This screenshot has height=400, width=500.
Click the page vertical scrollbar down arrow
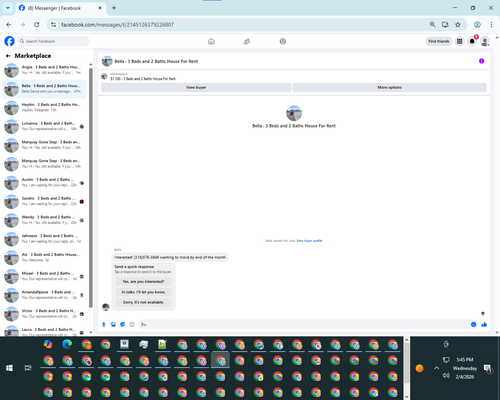click(497, 332)
